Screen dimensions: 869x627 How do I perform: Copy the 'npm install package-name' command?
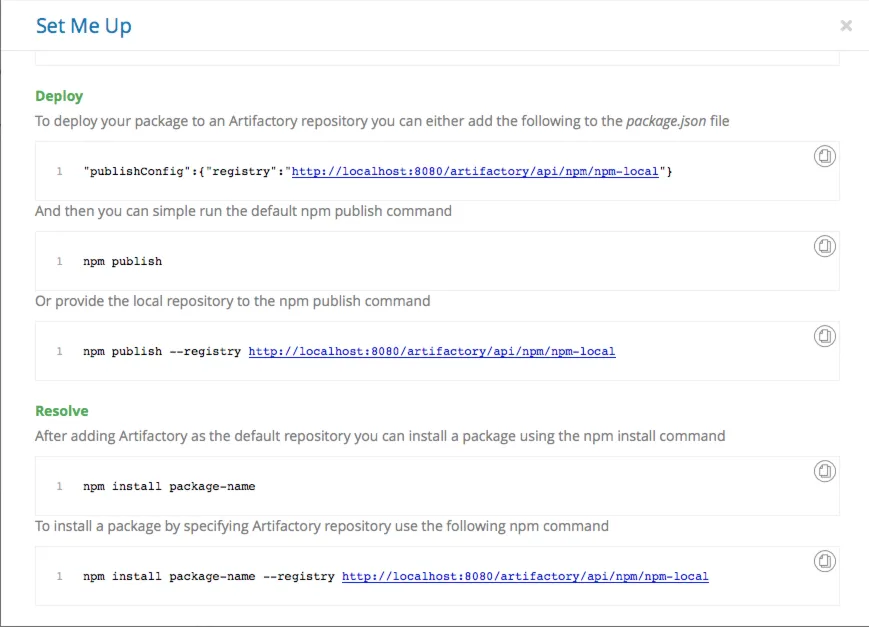824,471
